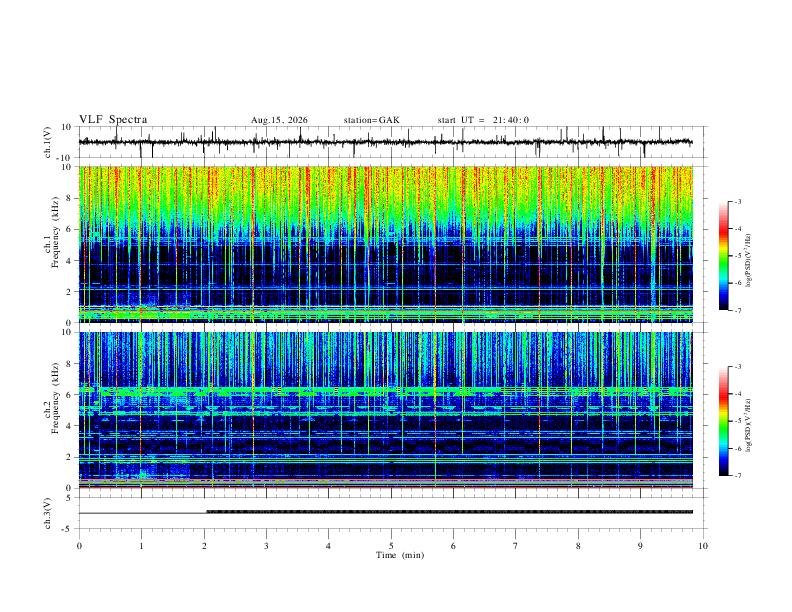The image size is (792, 612).
Task: Click the ch.1 waveform trace panel
Action: [x=386, y=142]
